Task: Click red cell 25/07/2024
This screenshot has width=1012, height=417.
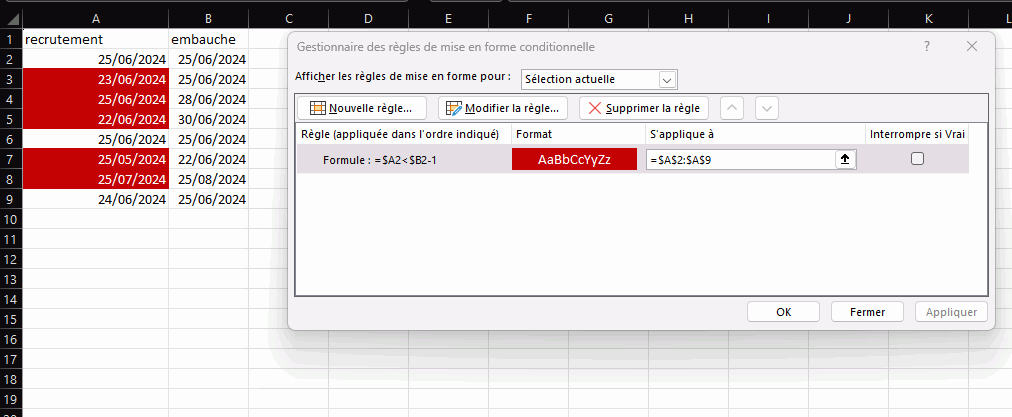Action: click(96, 179)
